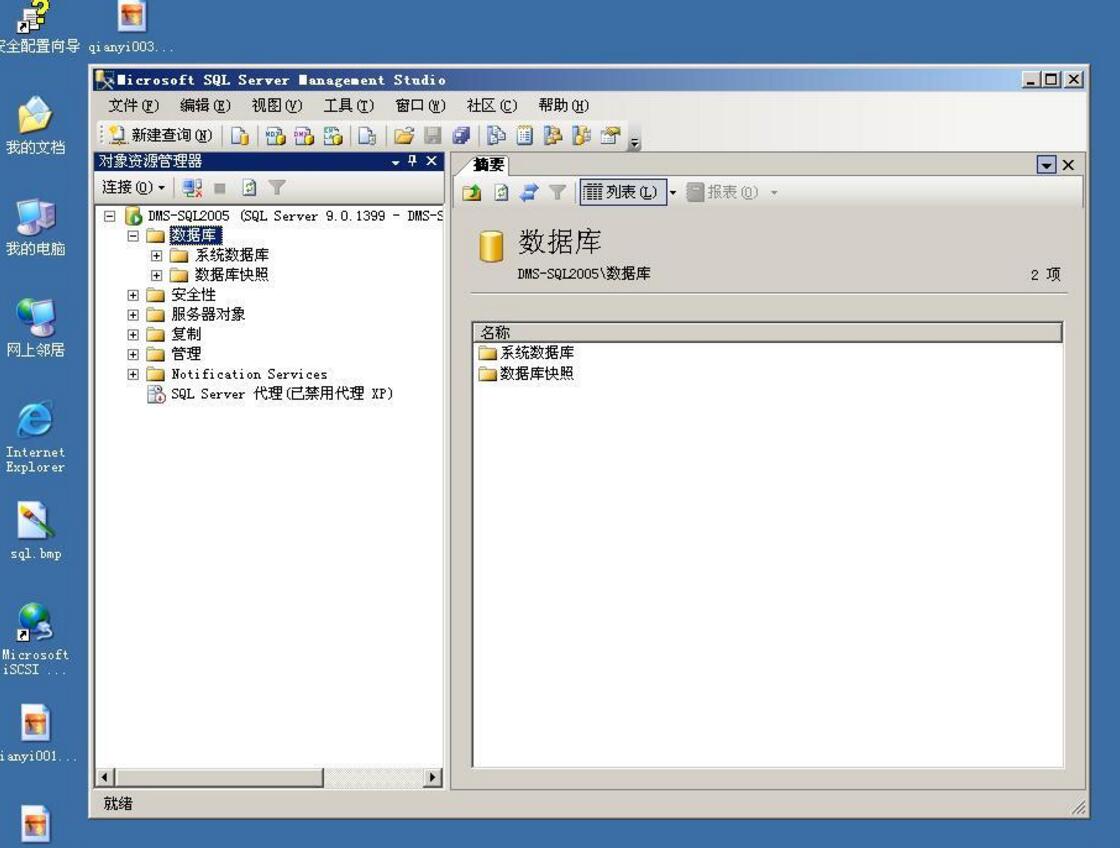Open the 帮助 menu
The width and height of the screenshot is (1120, 848).
563,106
